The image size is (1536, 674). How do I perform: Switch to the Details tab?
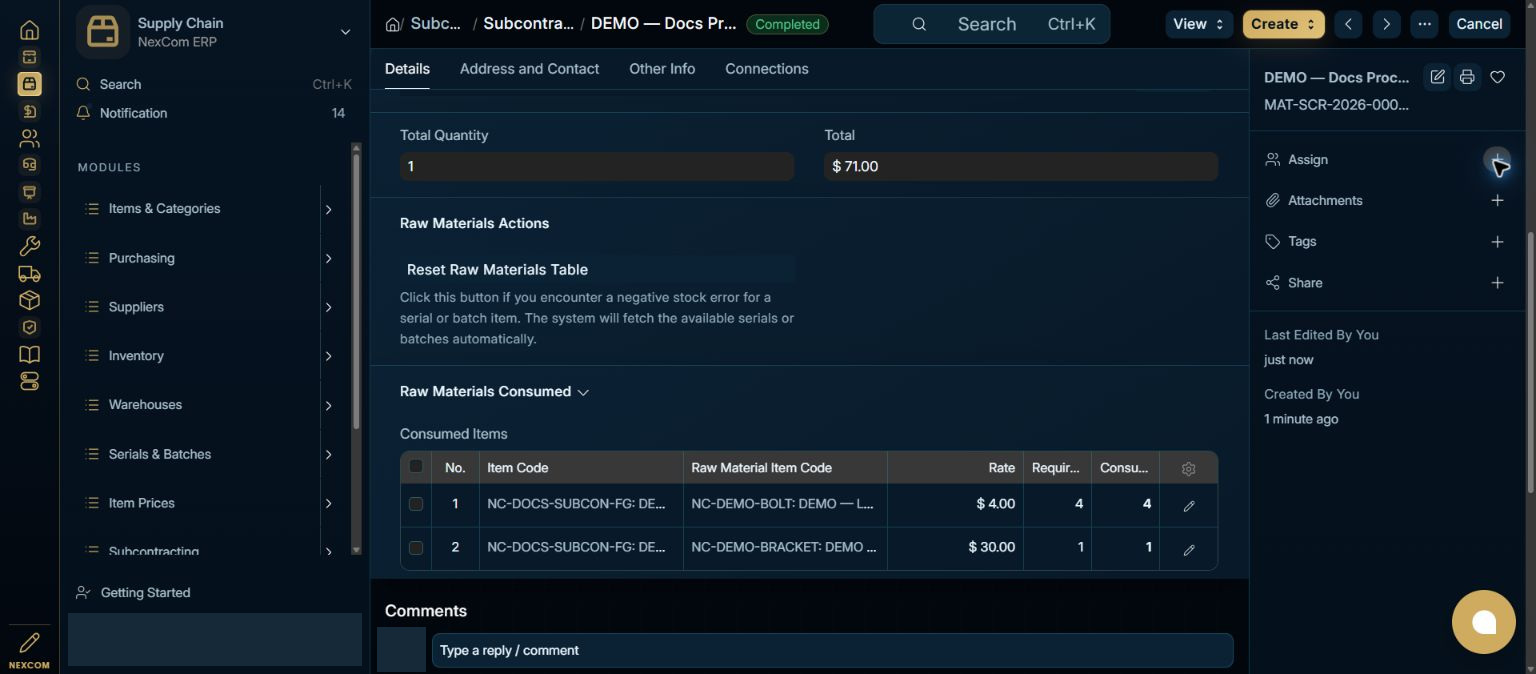pyautogui.click(x=407, y=69)
